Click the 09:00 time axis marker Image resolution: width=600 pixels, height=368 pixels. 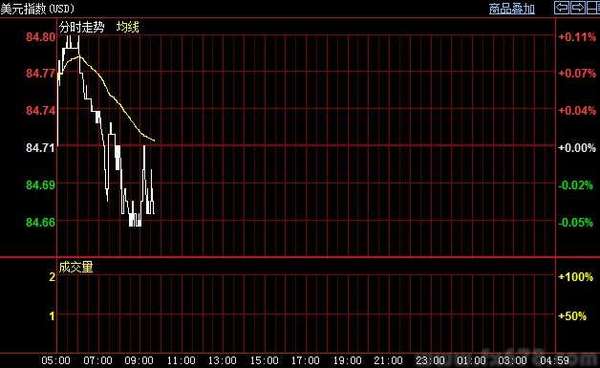[x=139, y=360]
